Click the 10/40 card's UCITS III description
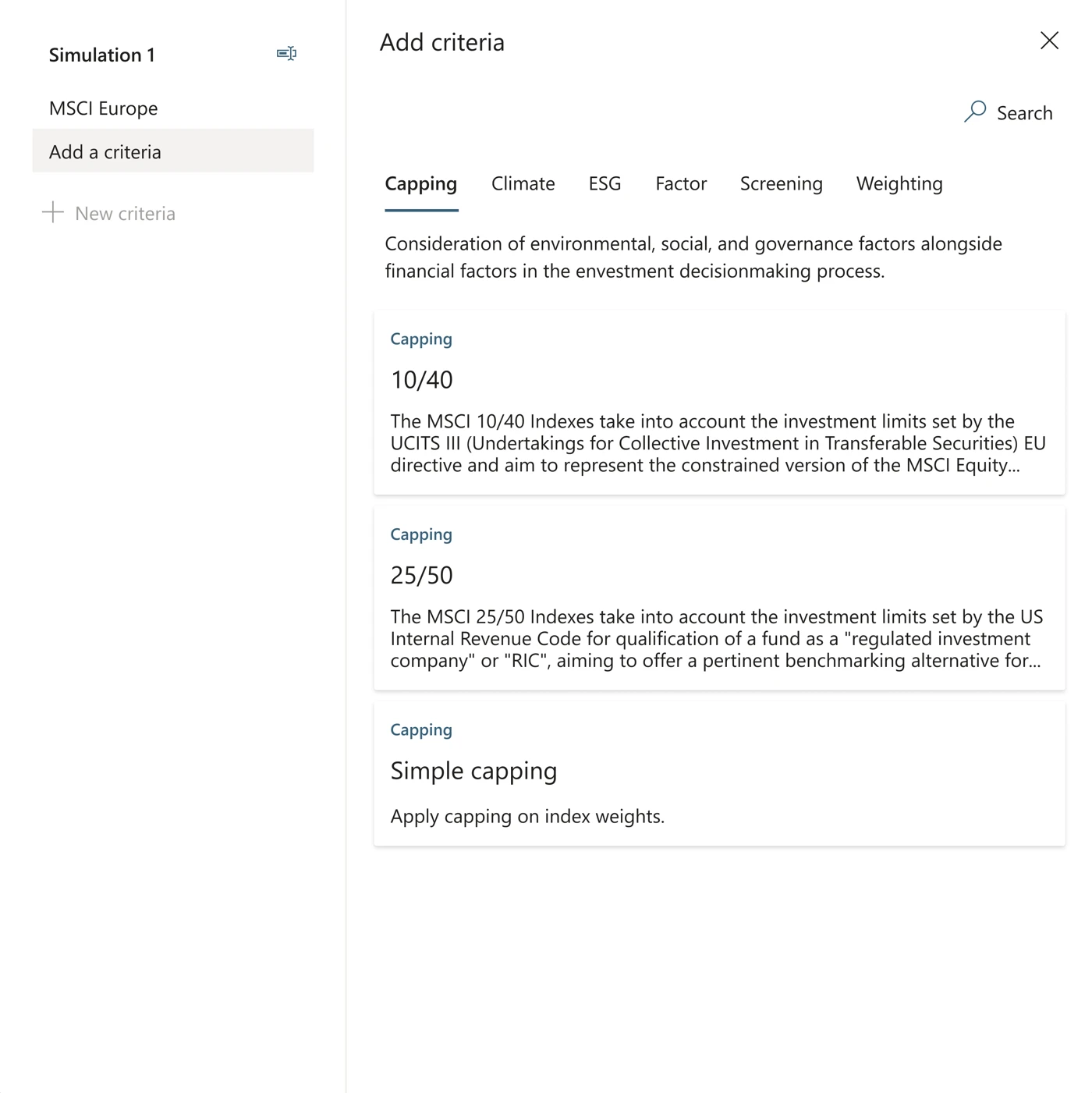1092x1093 pixels. [718, 443]
